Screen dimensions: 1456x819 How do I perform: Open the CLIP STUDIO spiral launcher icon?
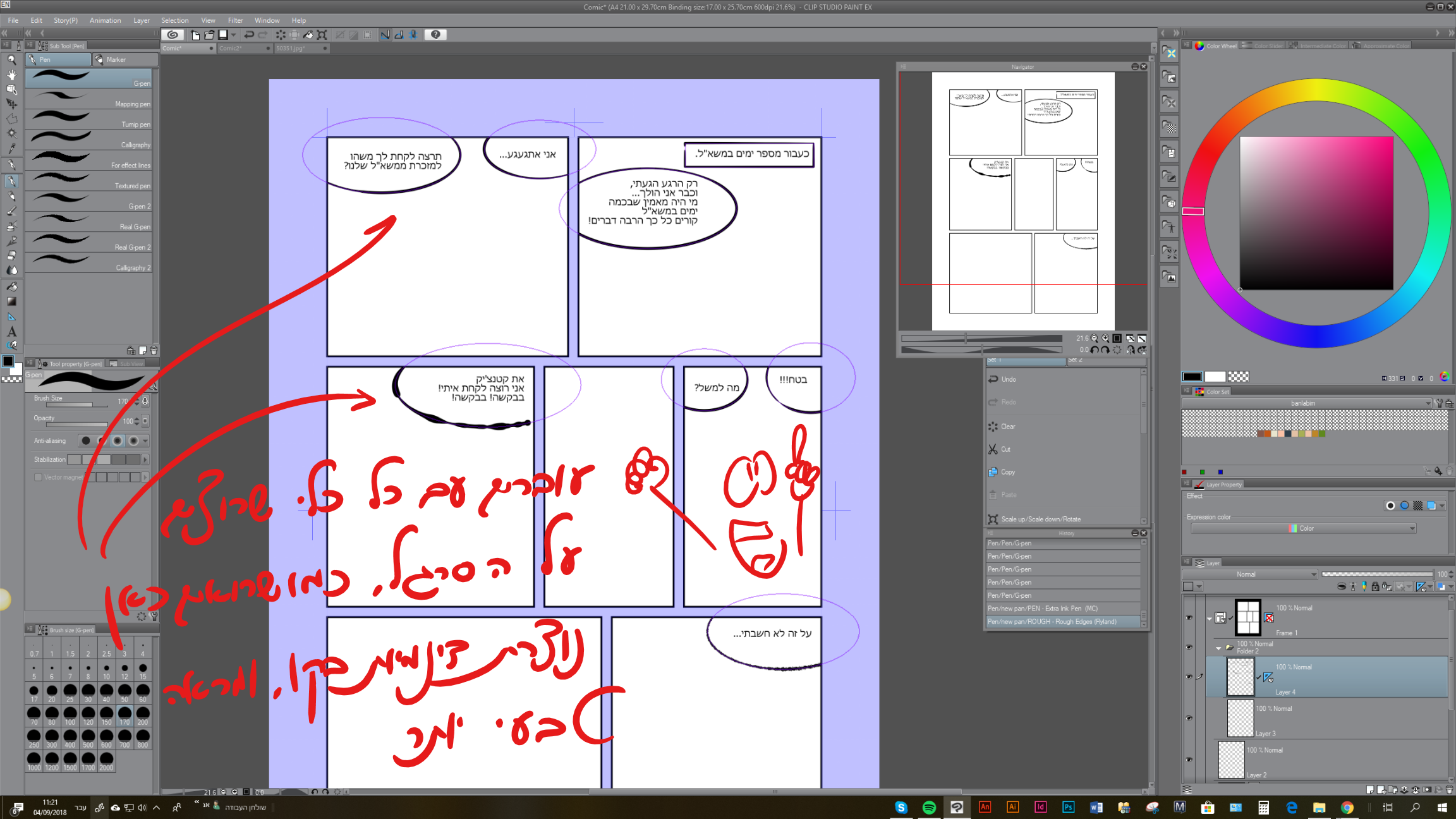click(173, 35)
